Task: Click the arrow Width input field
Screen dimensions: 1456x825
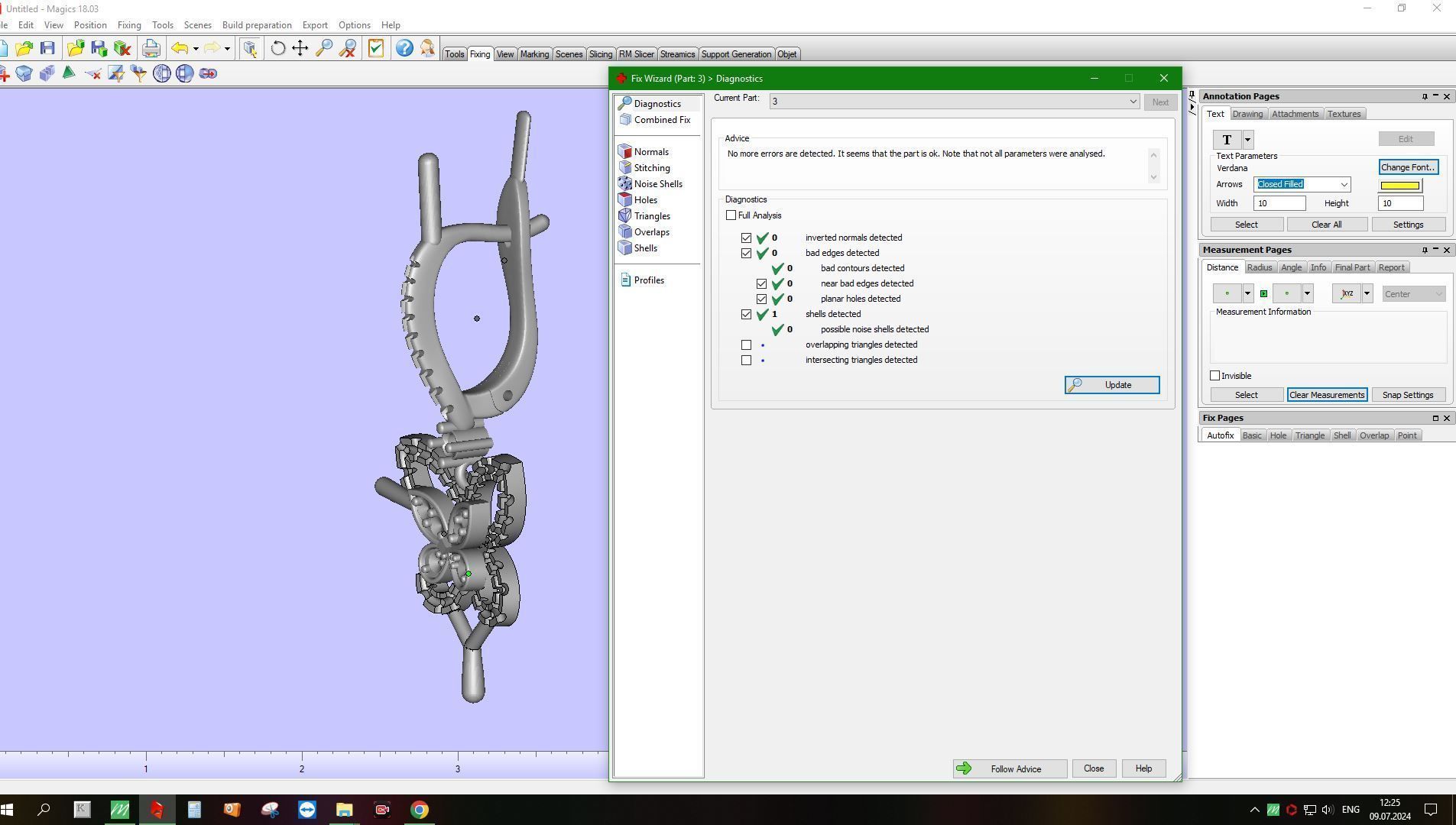Action: point(1279,203)
